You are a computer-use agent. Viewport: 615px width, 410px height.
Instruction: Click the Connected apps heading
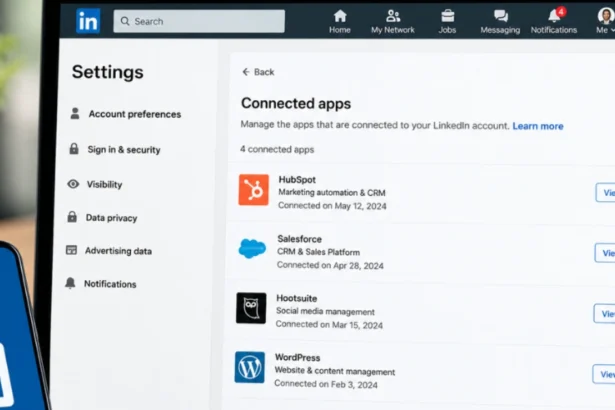[296, 104]
